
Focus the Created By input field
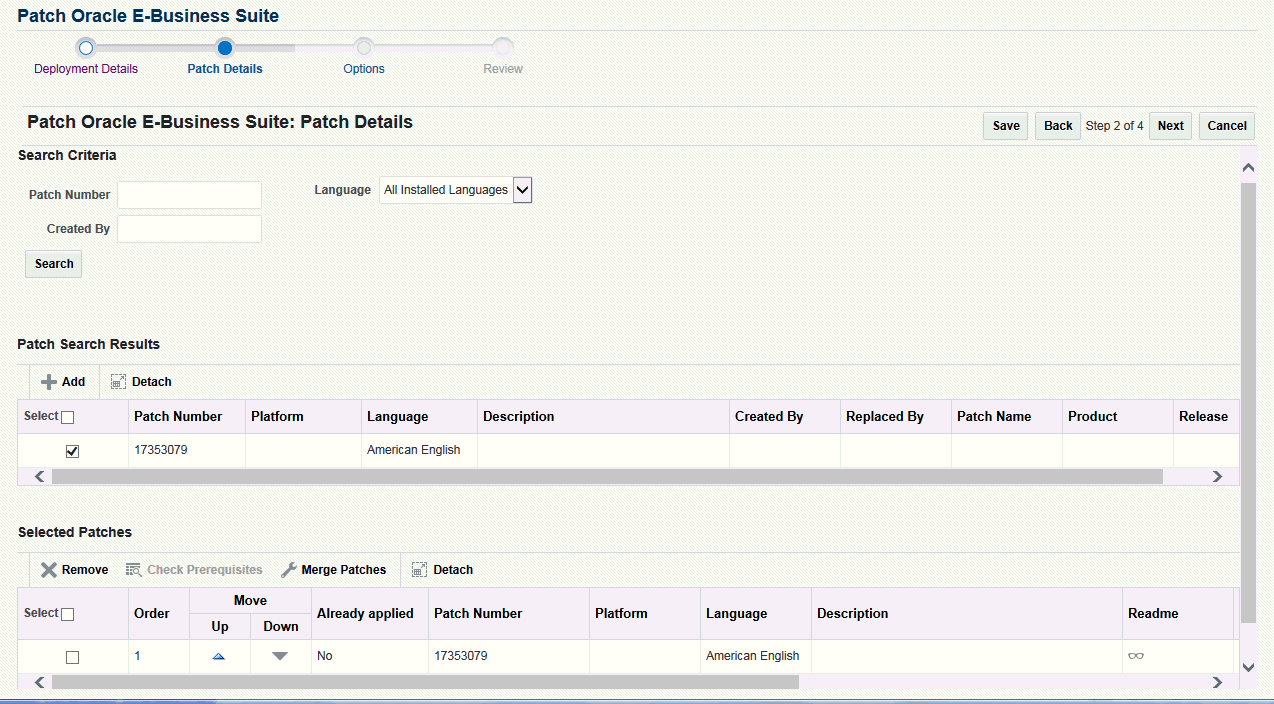[x=189, y=229]
